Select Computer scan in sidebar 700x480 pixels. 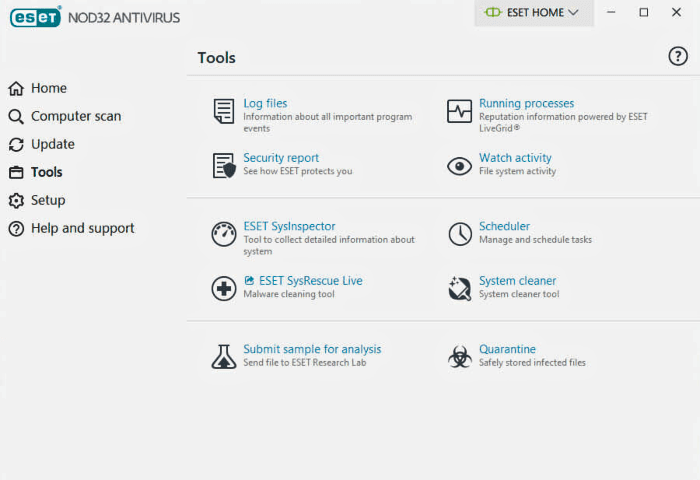coord(65,117)
